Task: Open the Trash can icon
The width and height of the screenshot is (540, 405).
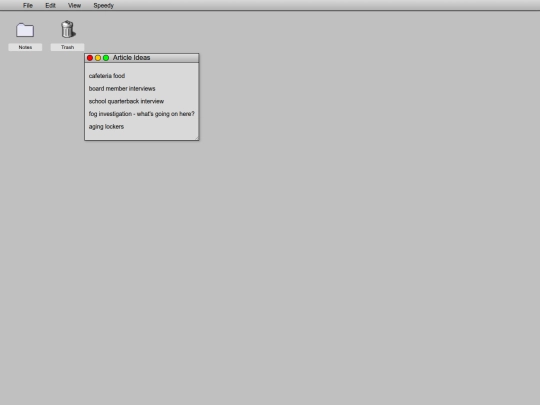Action: click(x=68, y=29)
